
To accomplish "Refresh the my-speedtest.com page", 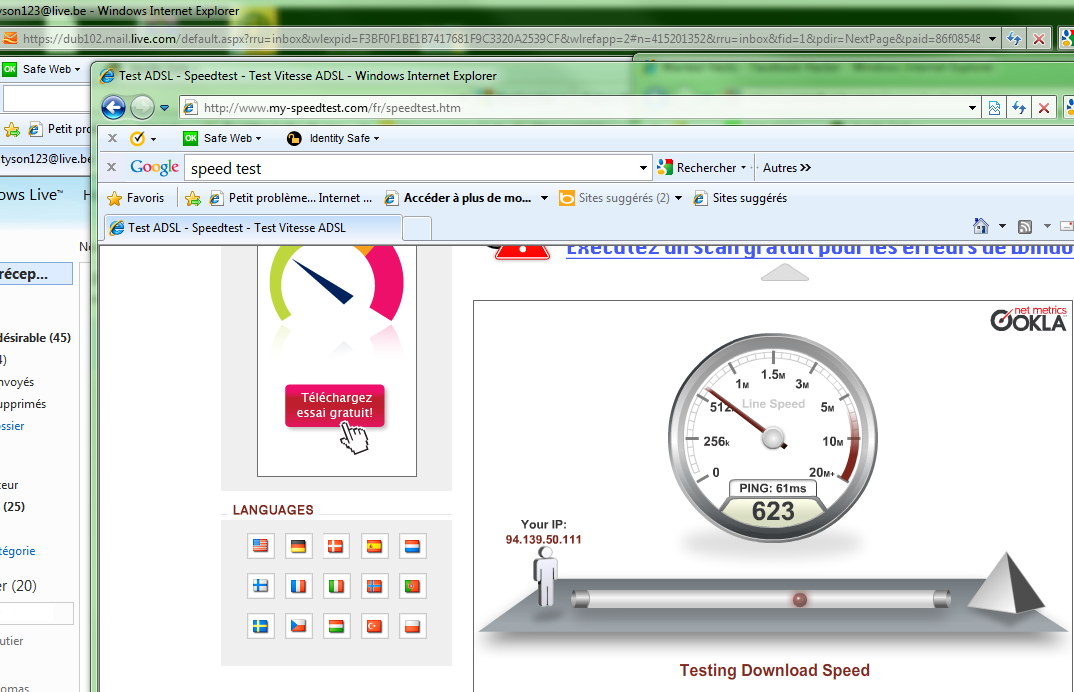I will [x=1019, y=108].
